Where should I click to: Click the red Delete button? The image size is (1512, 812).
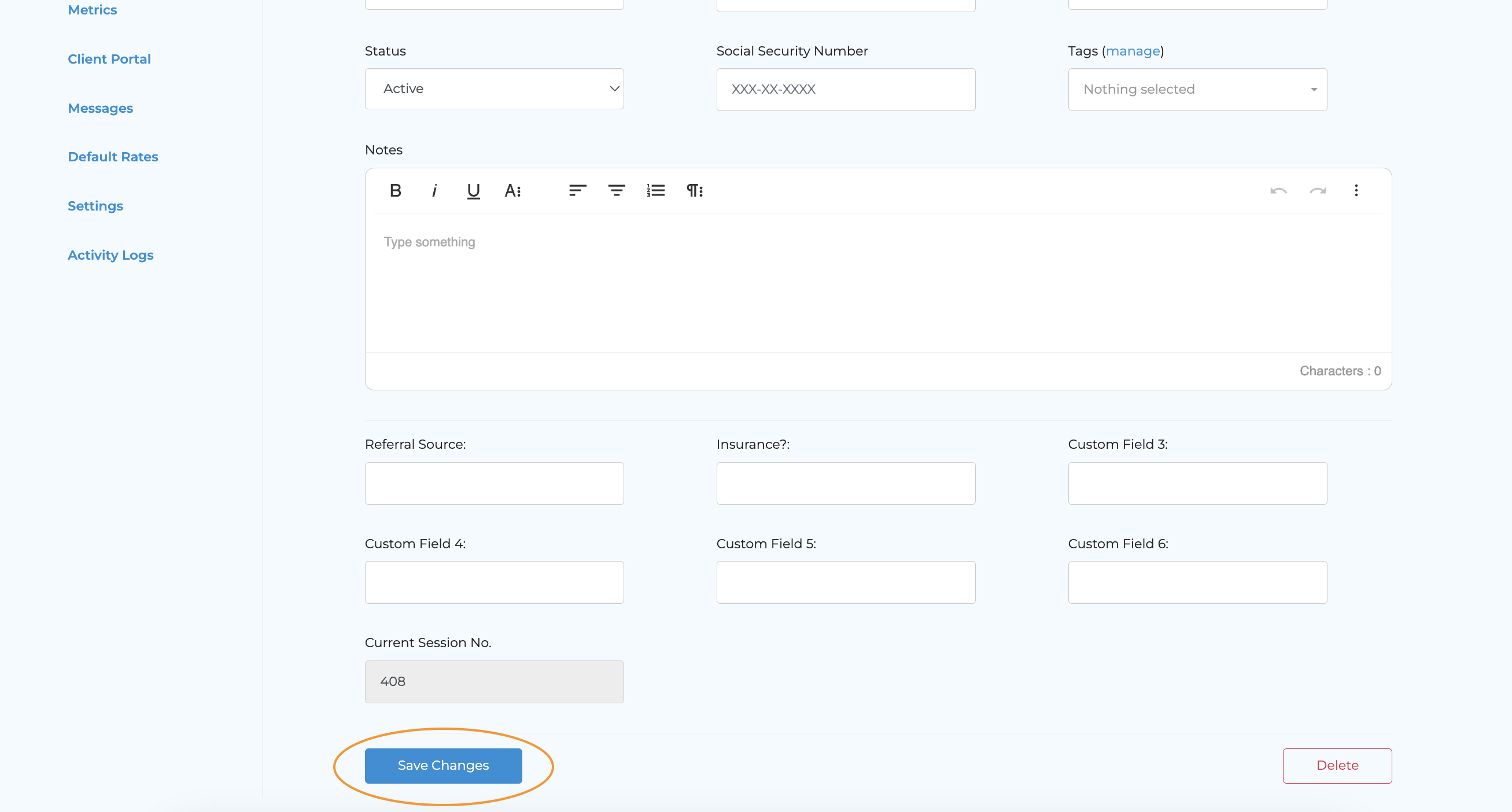click(x=1337, y=765)
